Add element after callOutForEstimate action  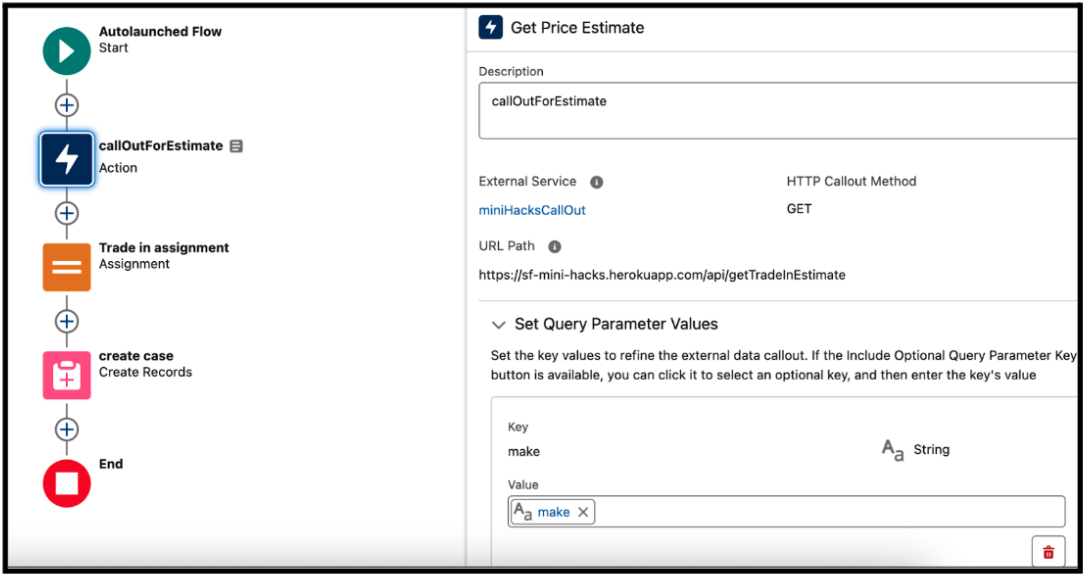(x=66, y=213)
